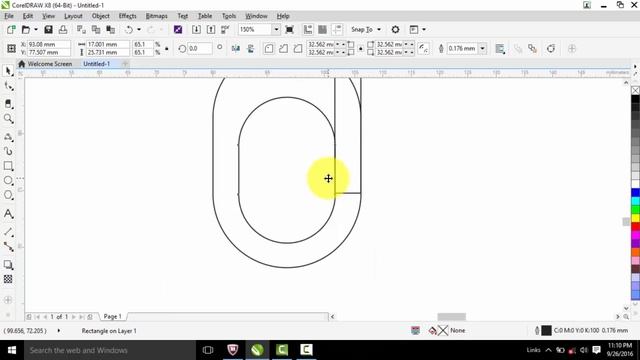Toggle Show Guidelines button
This screenshot has width=640, height=360.
(337, 29)
